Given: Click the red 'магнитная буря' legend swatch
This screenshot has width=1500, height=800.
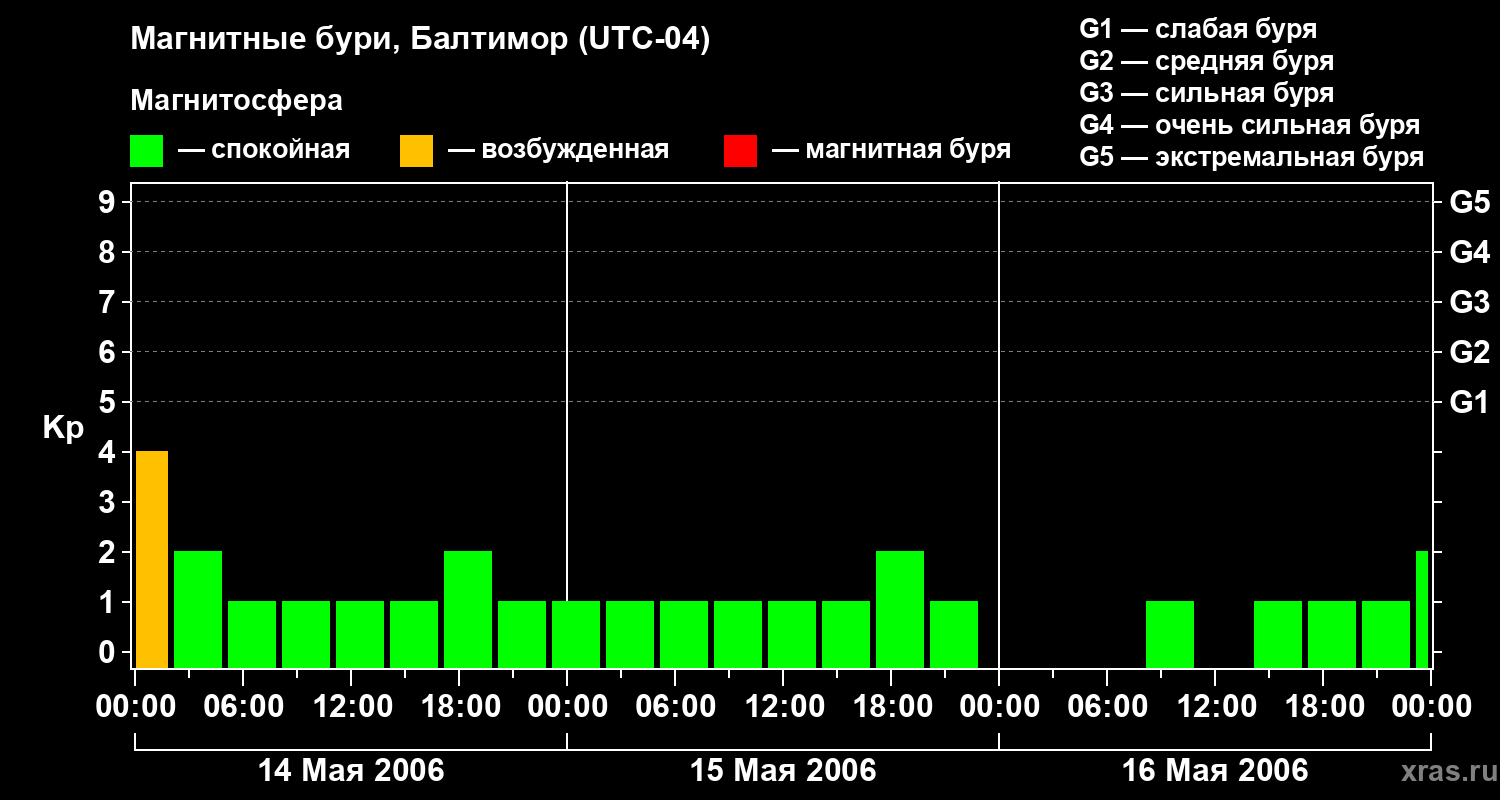Looking at the screenshot, I should pyautogui.click(x=740, y=151).
